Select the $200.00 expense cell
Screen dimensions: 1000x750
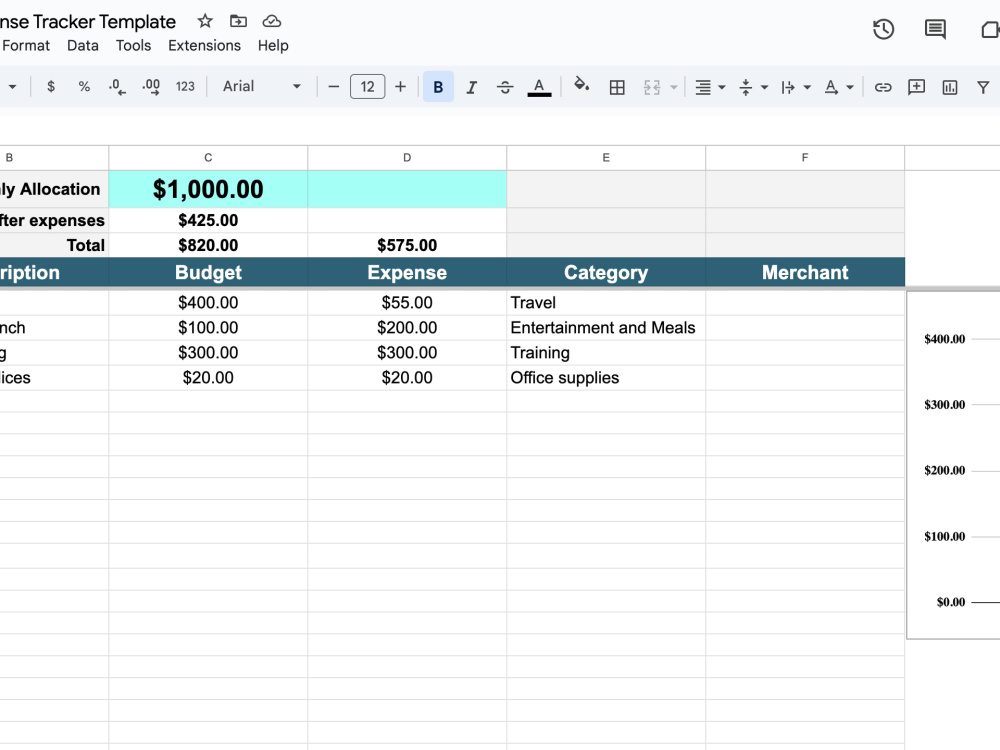(x=407, y=327)
